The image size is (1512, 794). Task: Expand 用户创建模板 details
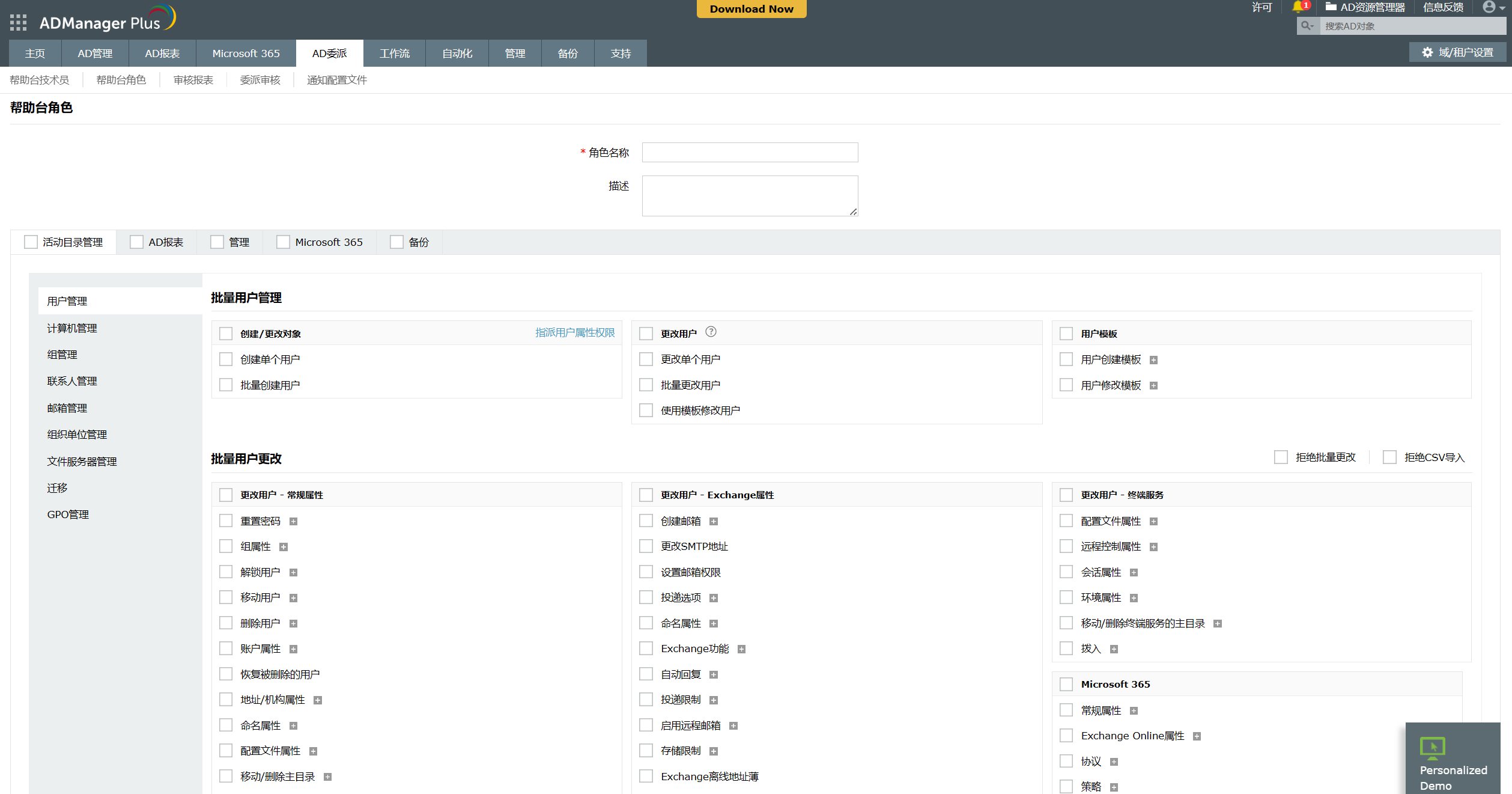point(1153,360)
